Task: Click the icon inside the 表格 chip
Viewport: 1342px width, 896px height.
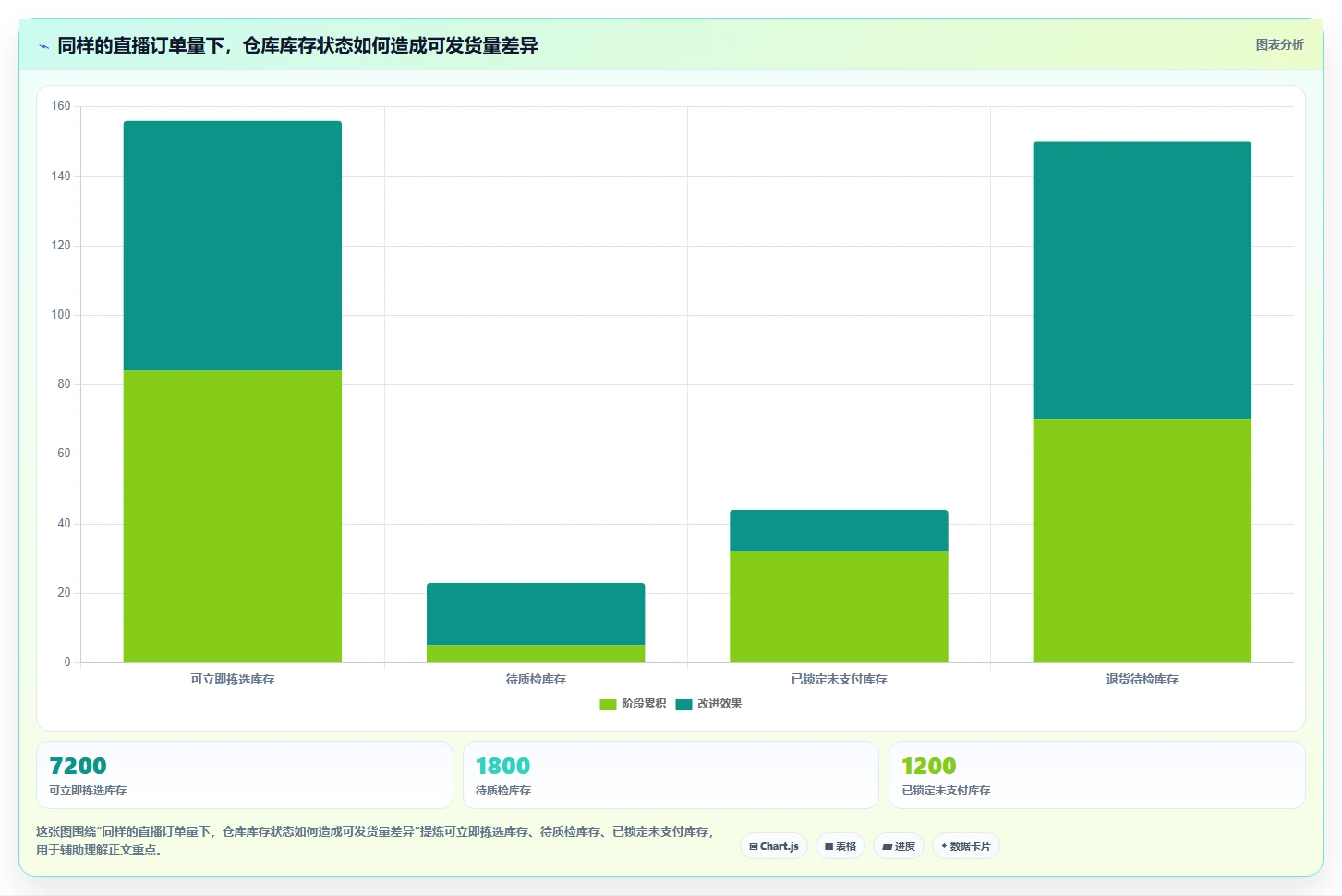Action: [828, 846]
